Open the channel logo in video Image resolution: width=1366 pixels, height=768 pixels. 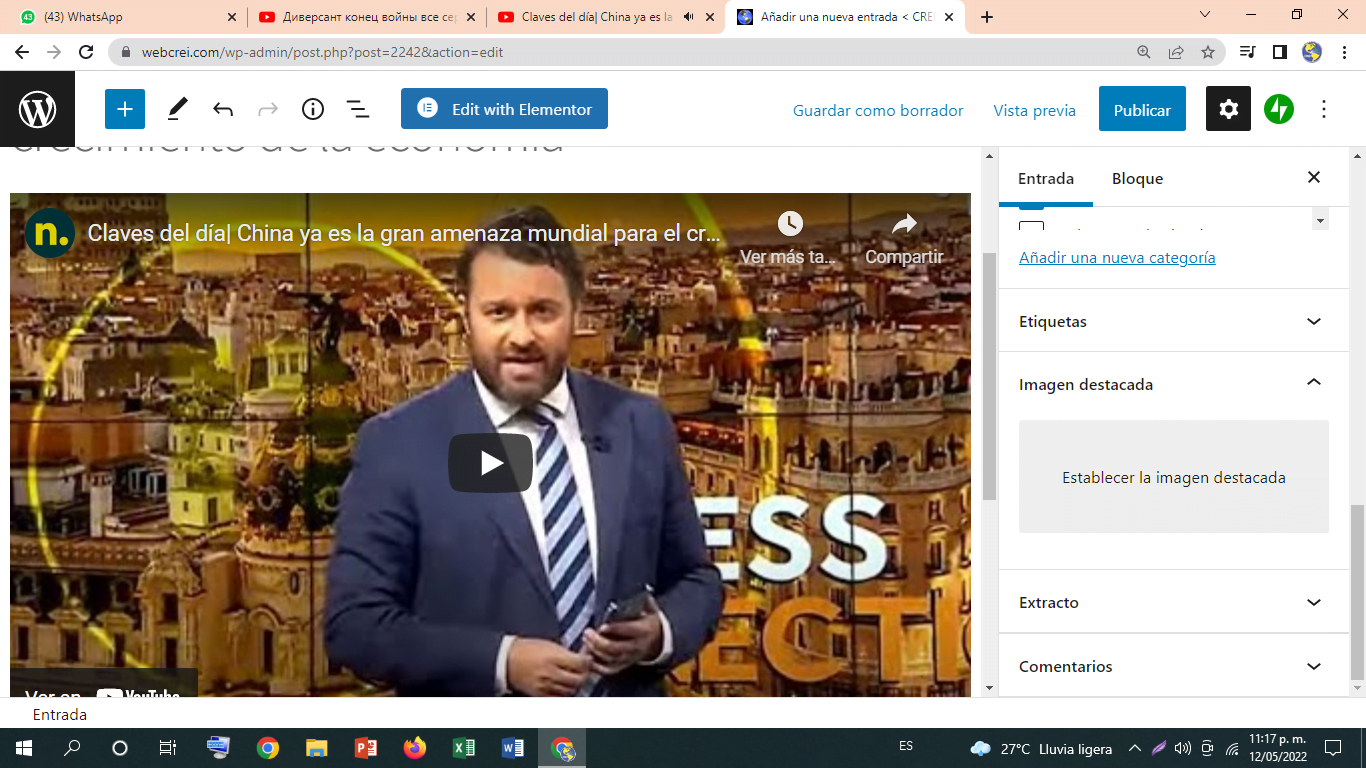[50, 233]
